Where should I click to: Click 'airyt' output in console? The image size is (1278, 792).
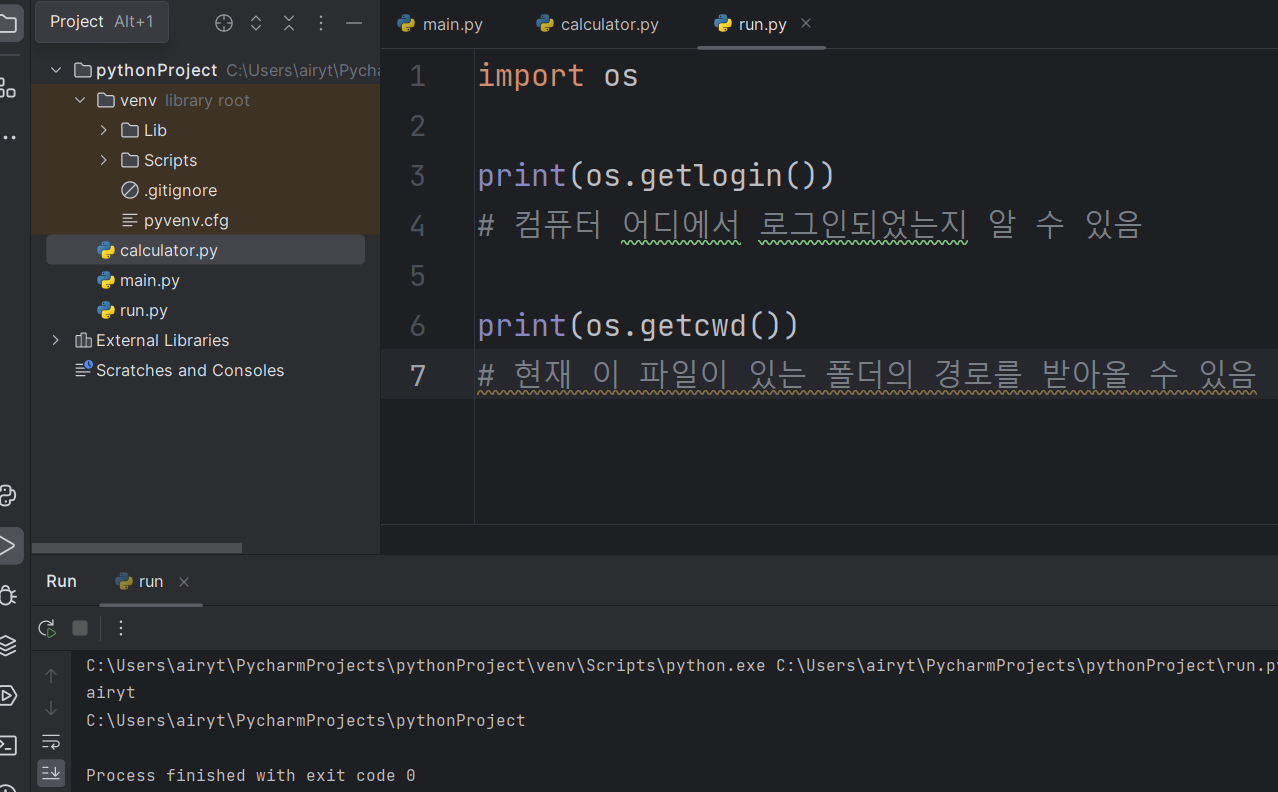pyautogui.click(x=111, y=692)
